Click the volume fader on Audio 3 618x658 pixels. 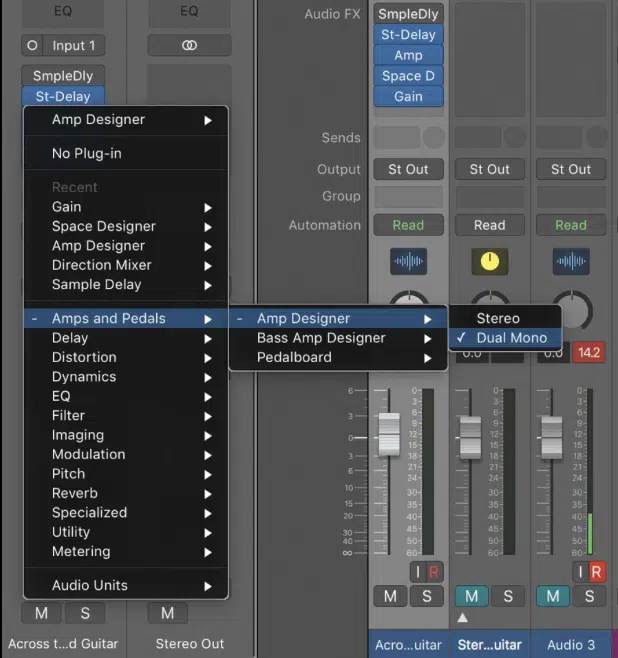click(552, 438)
